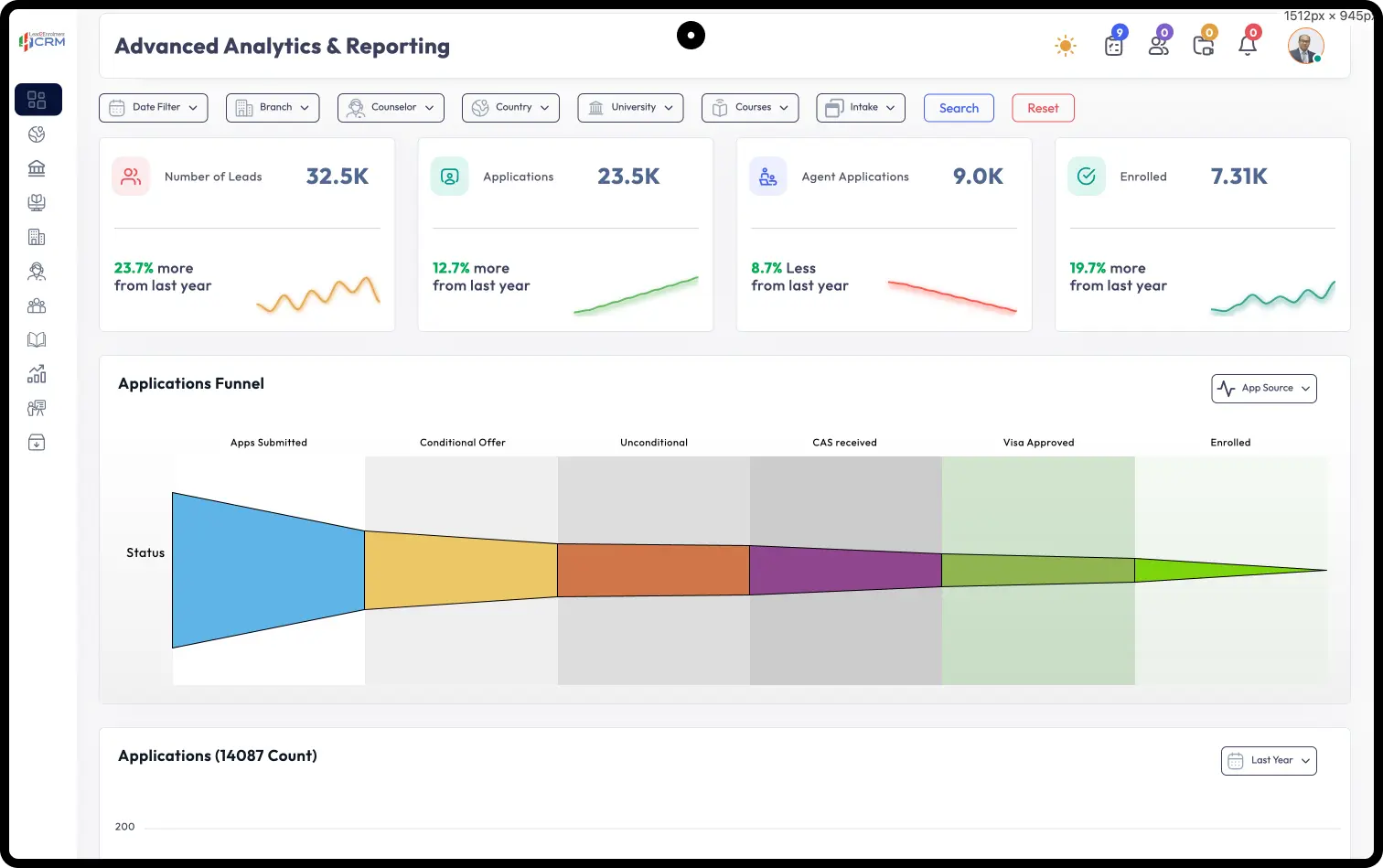Open the presenter board sidebar icon

coord(37,408)
